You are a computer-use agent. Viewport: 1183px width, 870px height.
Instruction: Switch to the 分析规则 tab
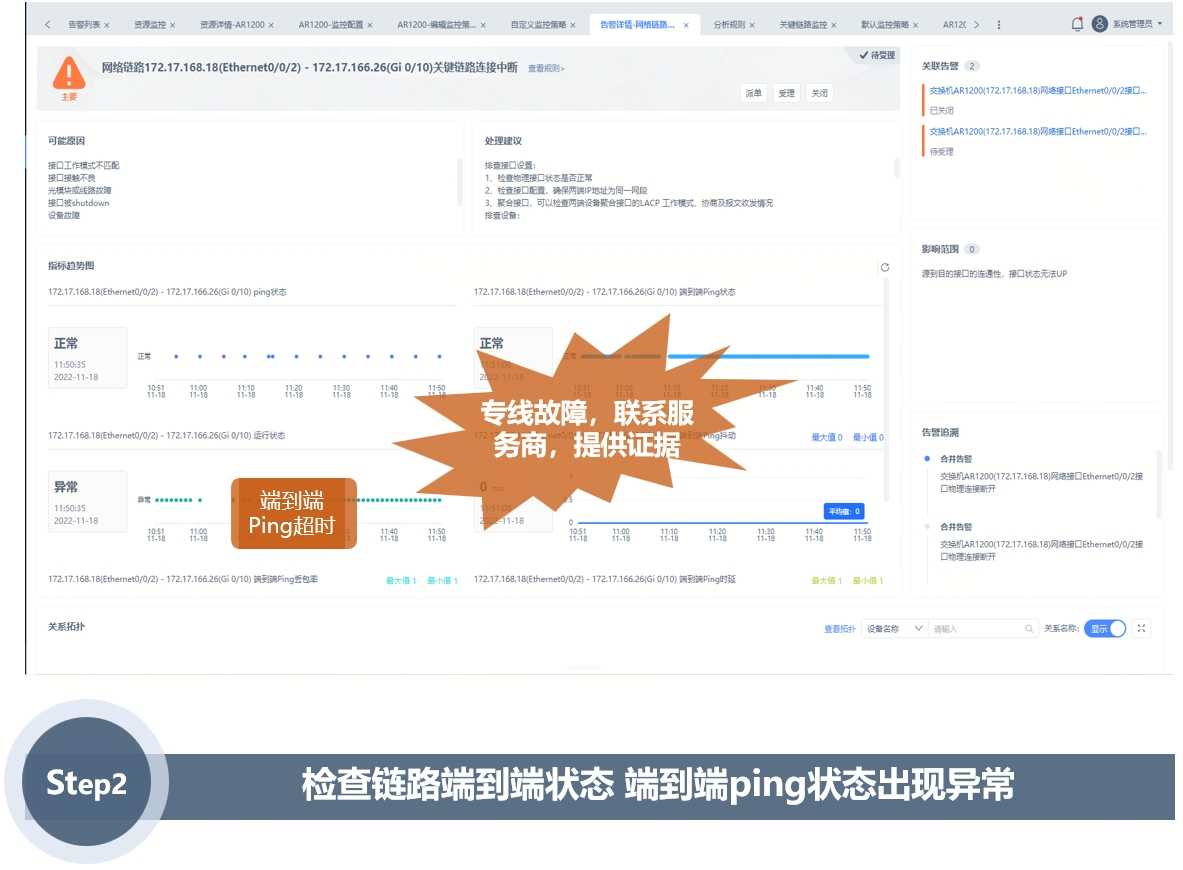tap(729, 25)
